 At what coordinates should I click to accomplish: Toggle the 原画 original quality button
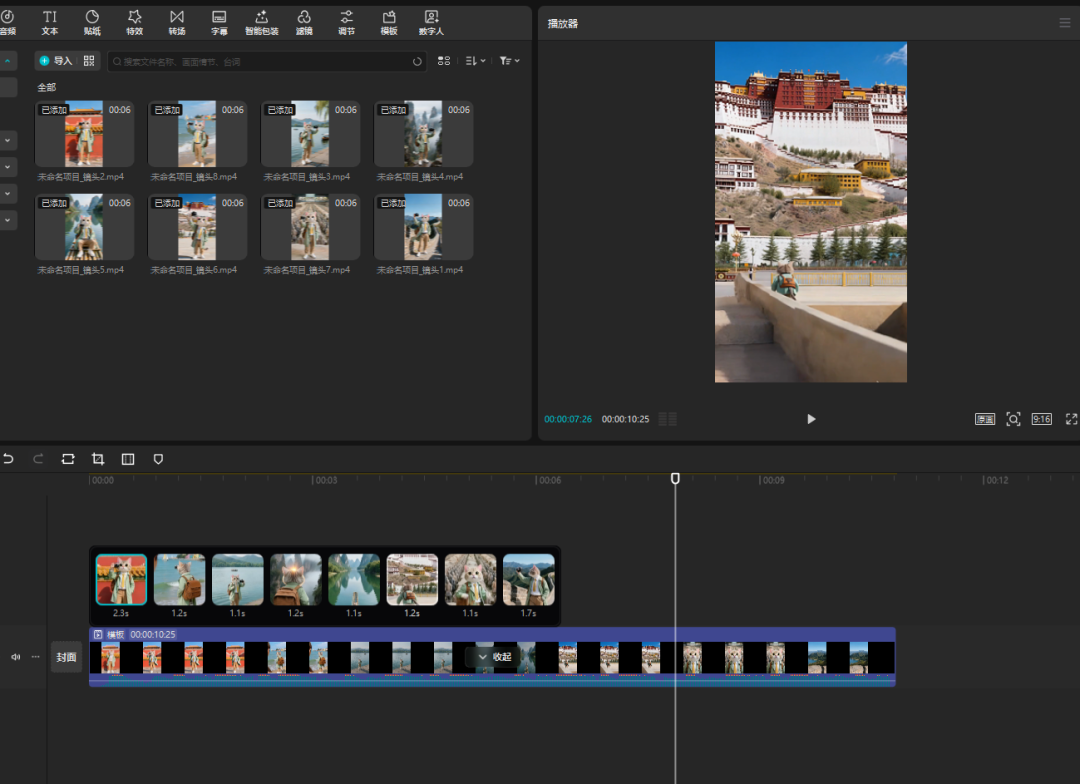[x=984, y=419]
